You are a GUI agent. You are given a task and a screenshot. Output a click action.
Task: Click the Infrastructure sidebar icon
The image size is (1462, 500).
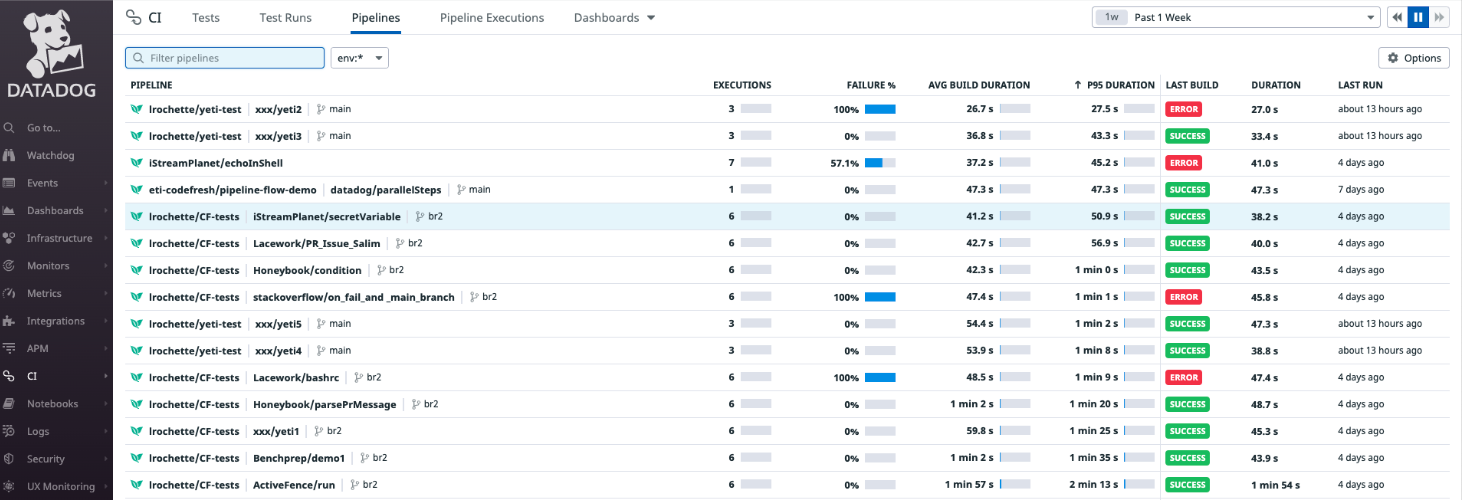coord(9,238)
